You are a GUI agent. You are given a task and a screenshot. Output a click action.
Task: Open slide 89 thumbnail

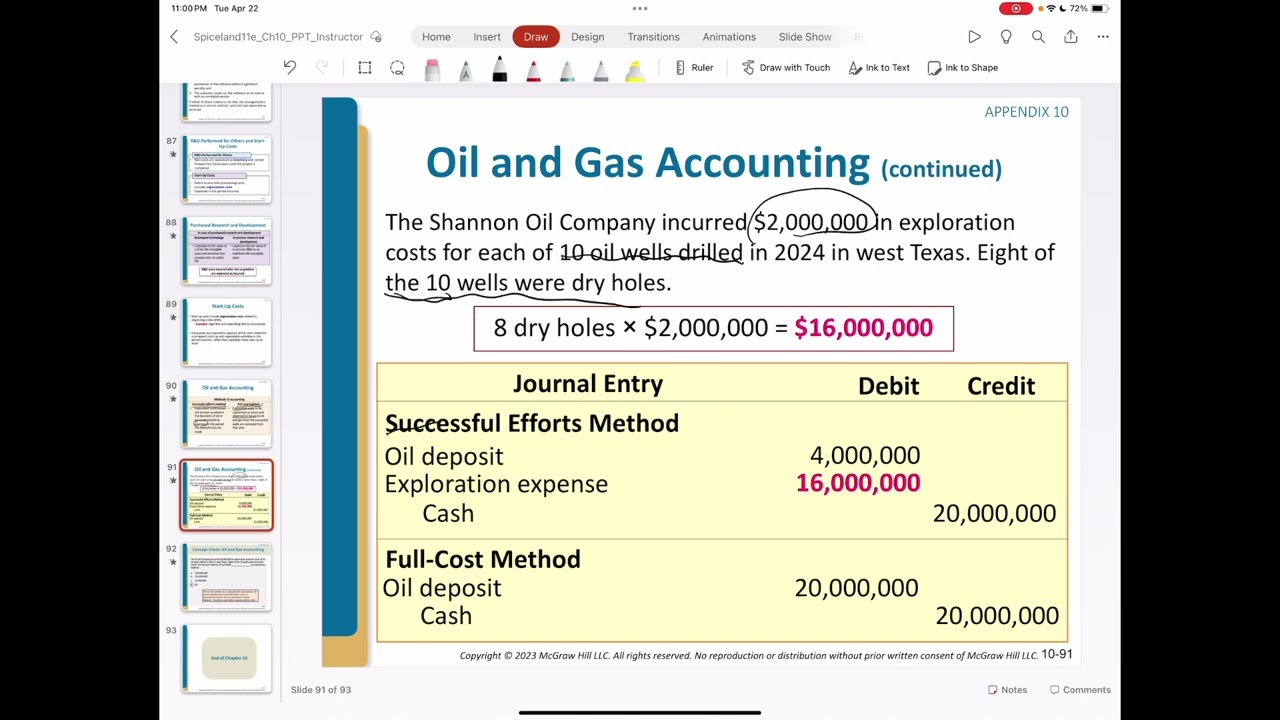[x=226, y=332]
